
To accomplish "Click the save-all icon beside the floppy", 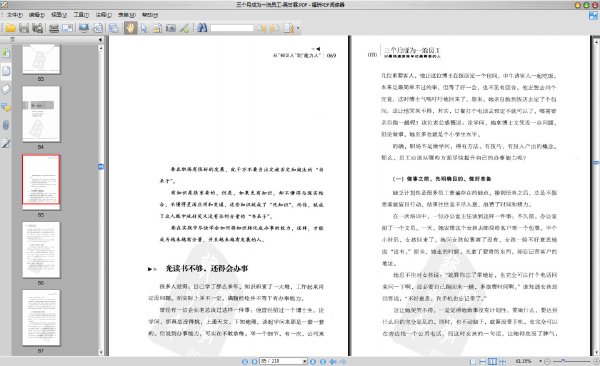I will (x=38, y=28).
